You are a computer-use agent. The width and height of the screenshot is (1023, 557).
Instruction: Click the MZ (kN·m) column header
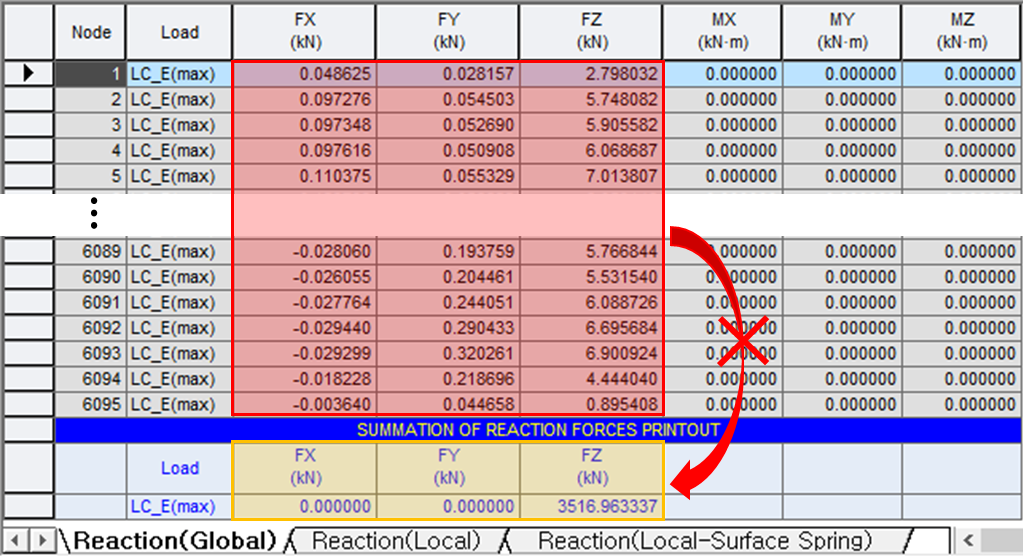pyautogui.click(x=961, y=32)
